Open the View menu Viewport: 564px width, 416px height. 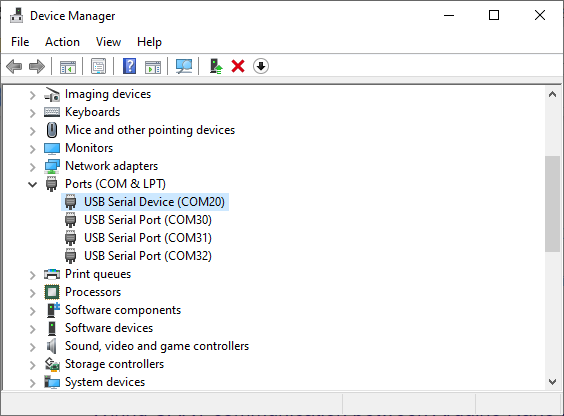coord(108,42)
